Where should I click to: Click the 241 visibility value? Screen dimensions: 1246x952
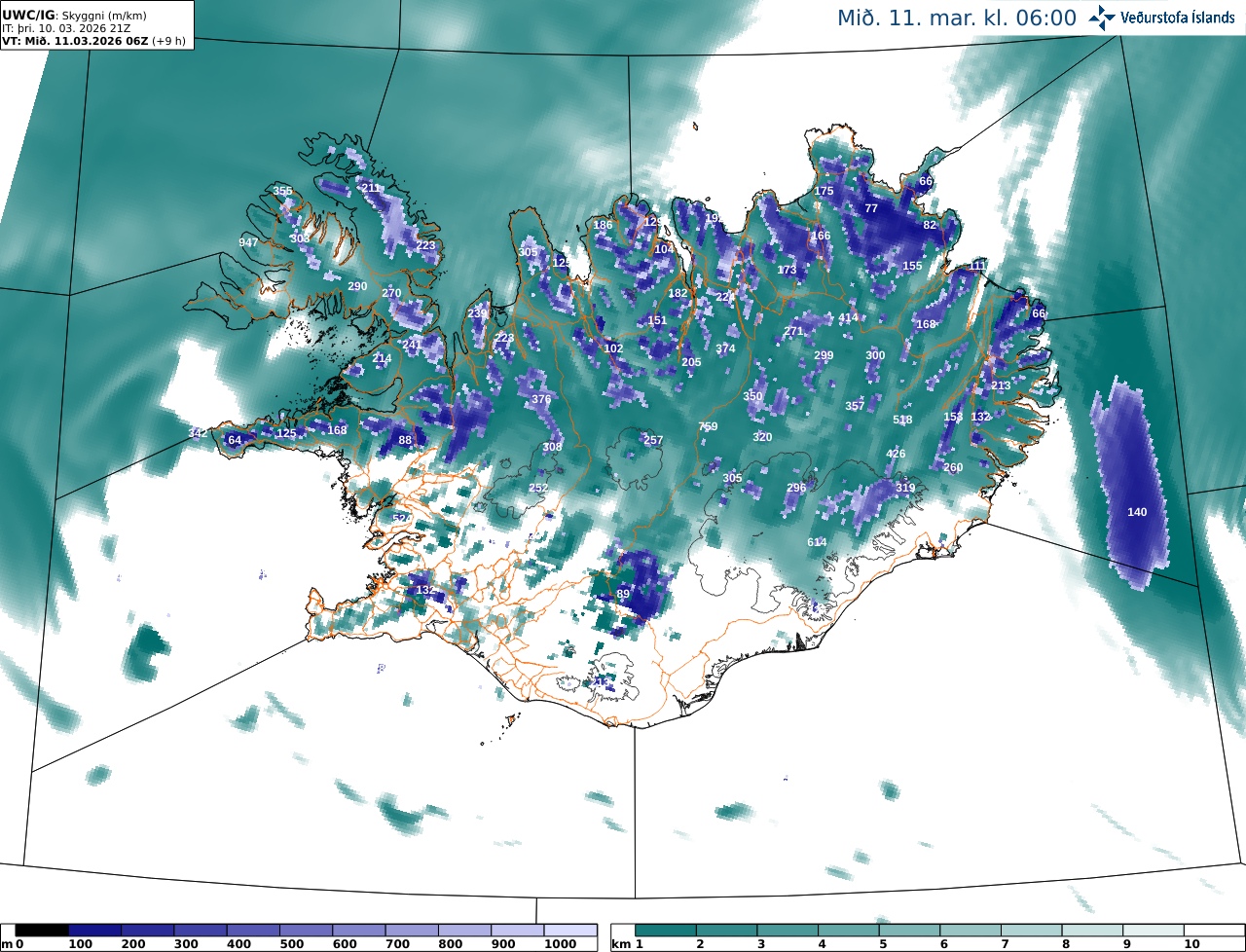click(x=412, y=345)
